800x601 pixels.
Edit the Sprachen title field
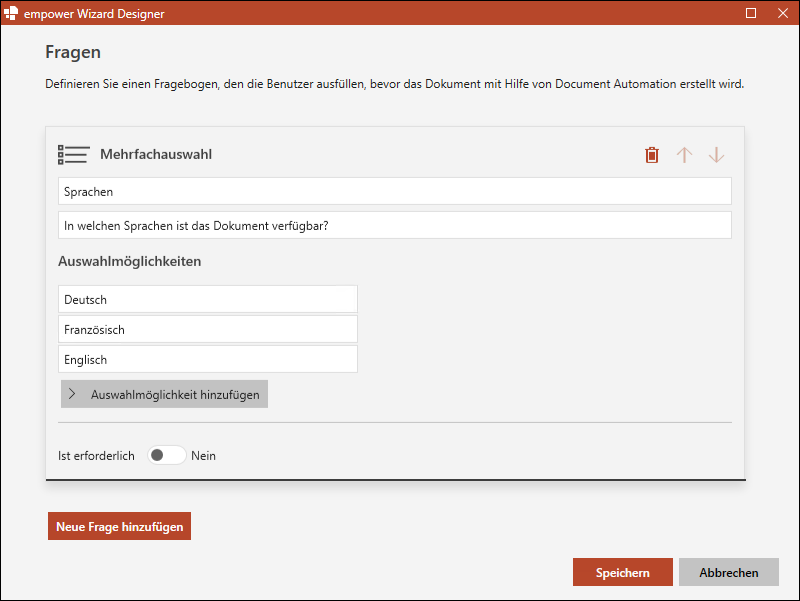[395, 191]
